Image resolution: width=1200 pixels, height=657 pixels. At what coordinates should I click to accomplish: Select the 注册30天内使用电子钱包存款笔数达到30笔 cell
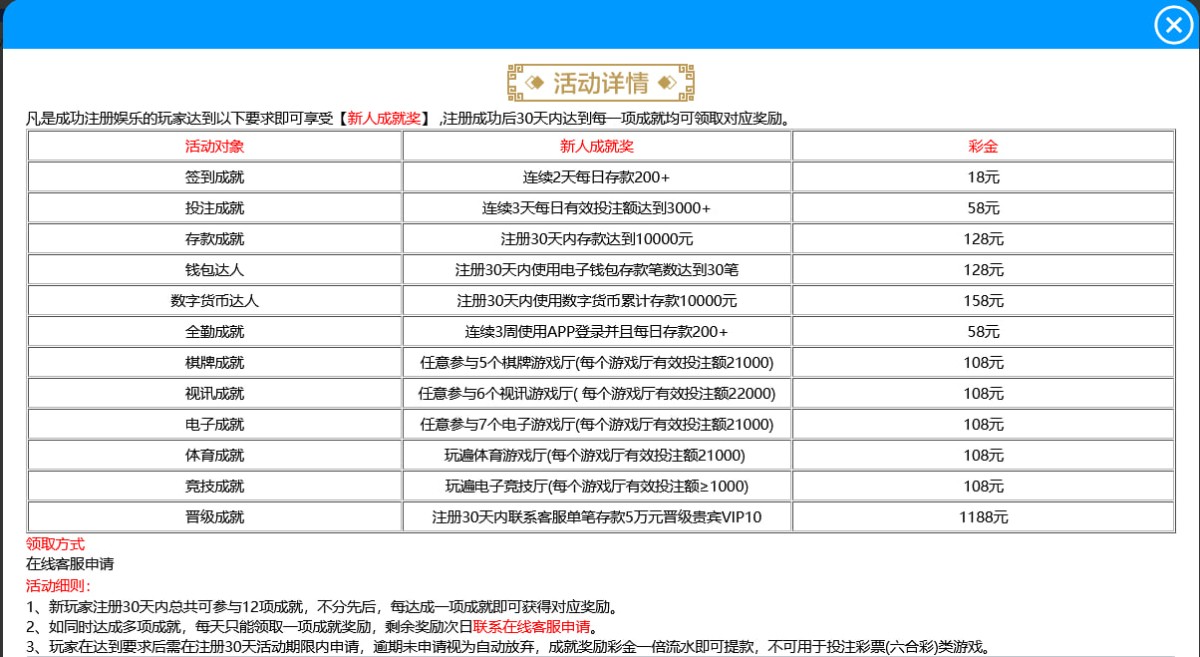pos(597,270)
